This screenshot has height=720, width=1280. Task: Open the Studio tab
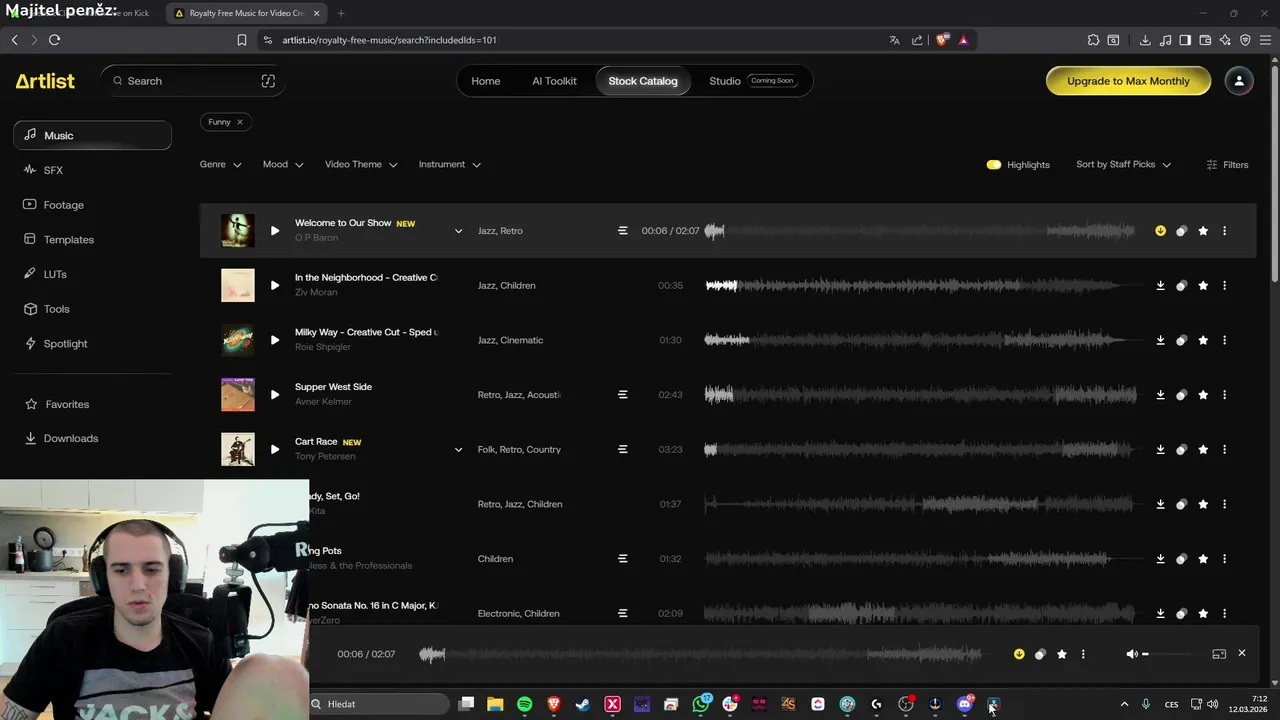coord(753,81)
